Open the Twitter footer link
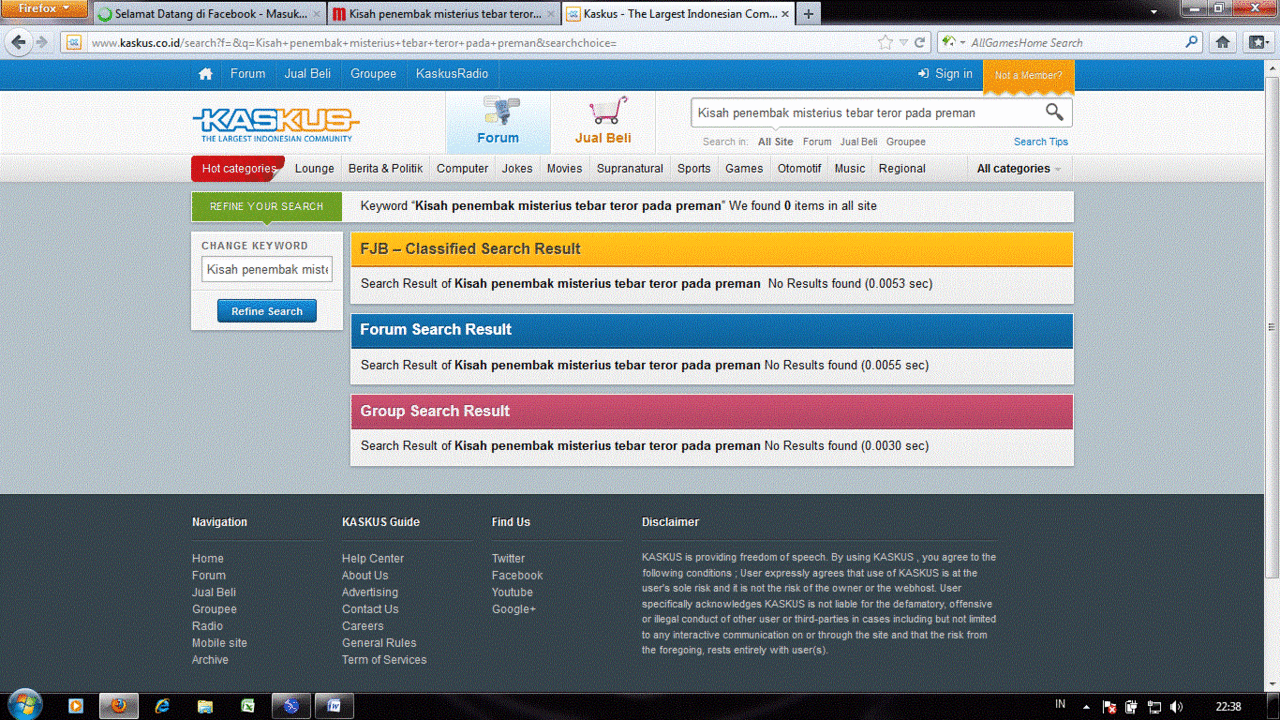 tap(508, 558)
